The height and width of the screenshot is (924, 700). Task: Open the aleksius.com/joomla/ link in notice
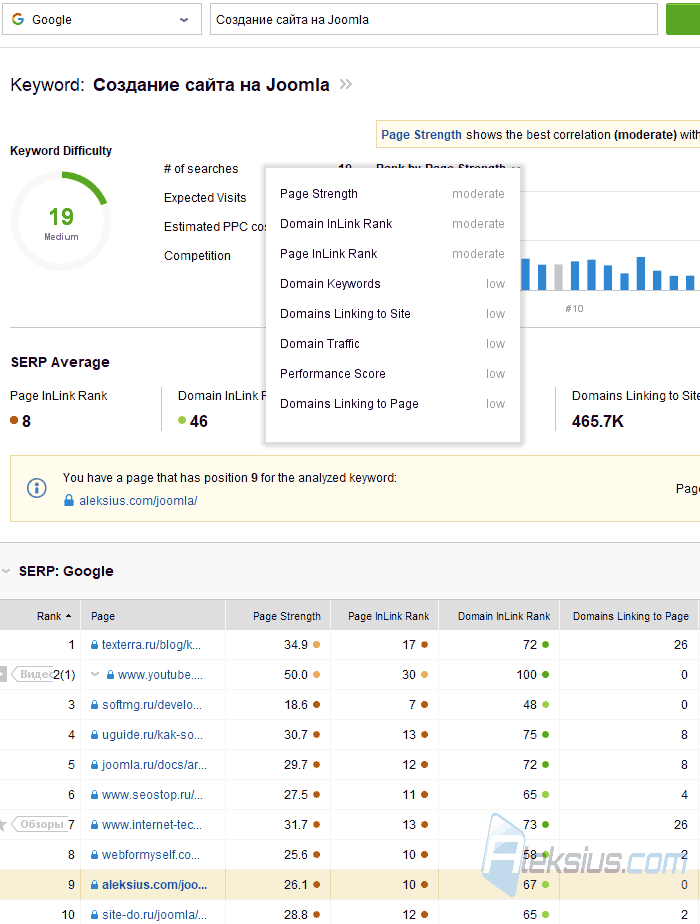138,501
